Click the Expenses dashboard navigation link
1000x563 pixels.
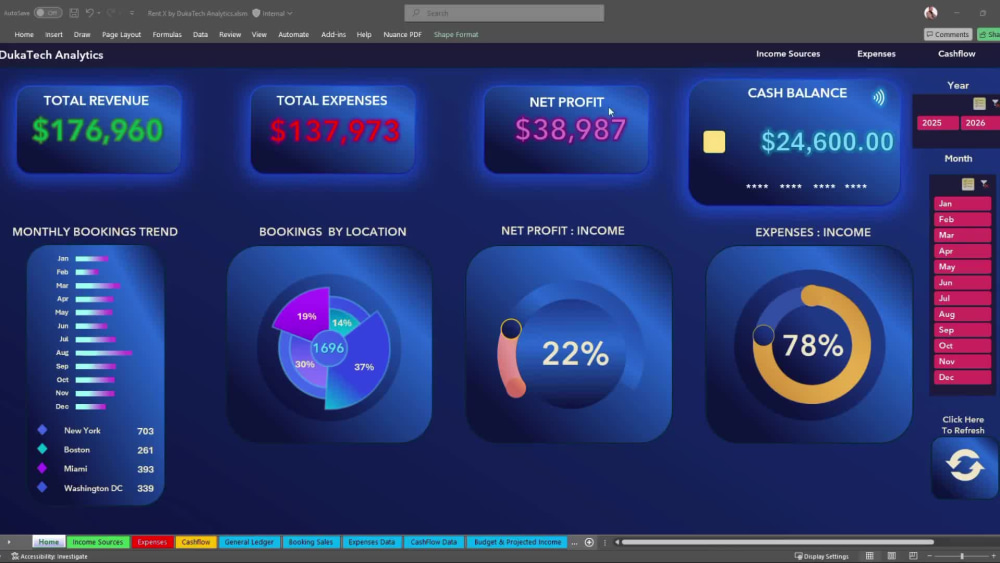point(876,54)
